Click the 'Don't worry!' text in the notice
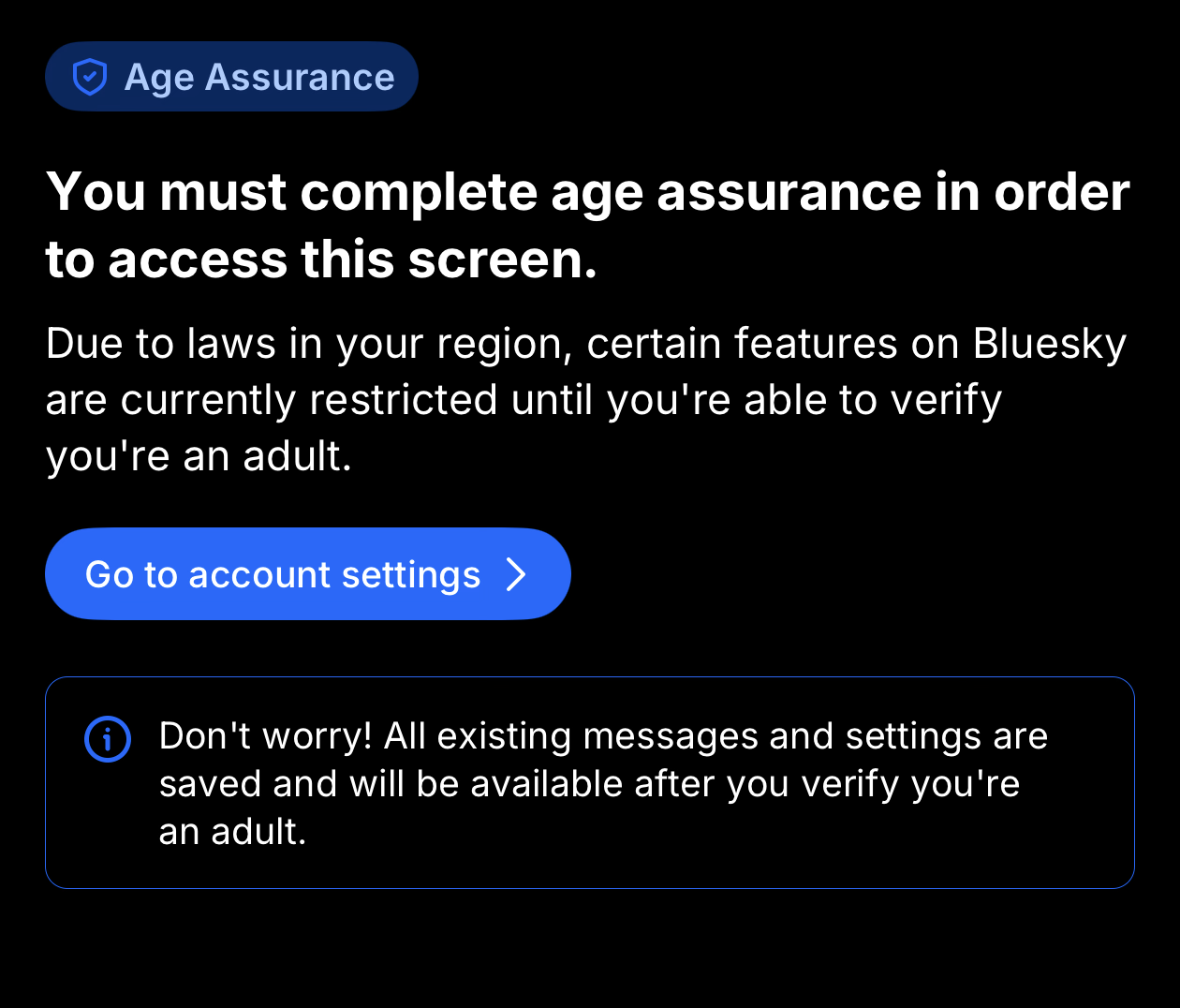The width and height of the screenshot is (1180, 1008). click(x=265, y=736)
